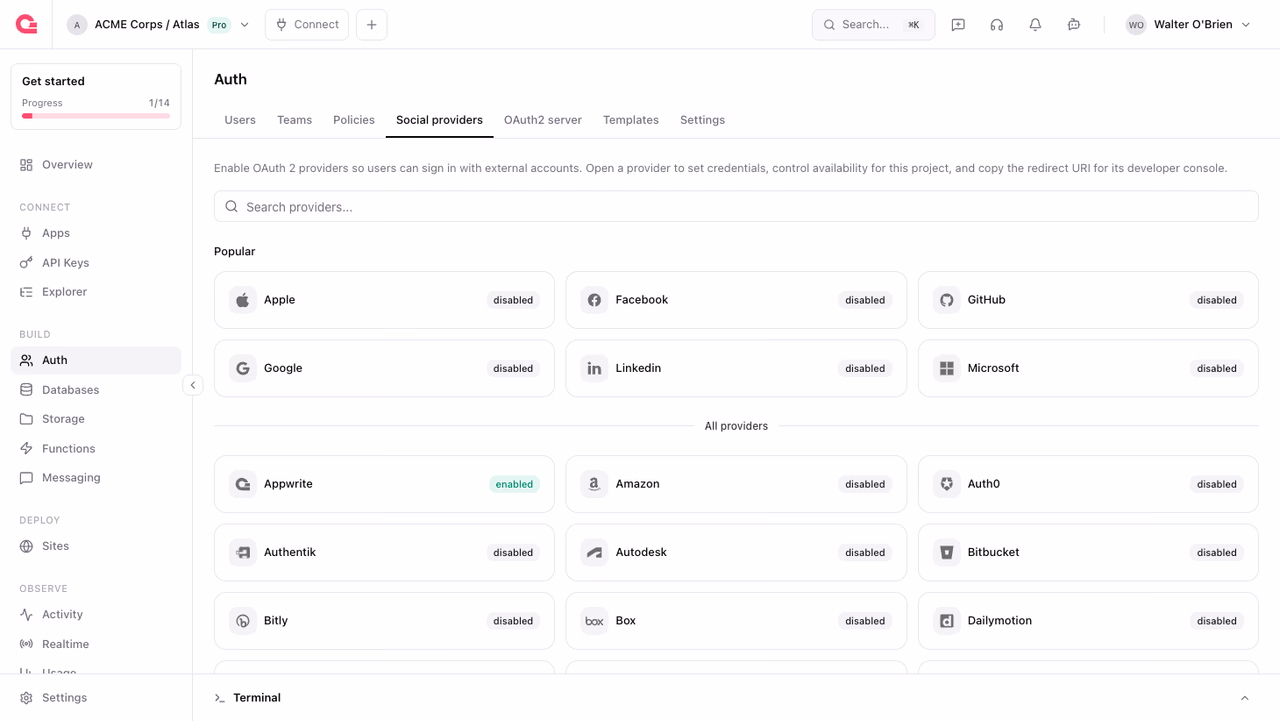This screenshot has height=721, width=1280.
Task: Click the Amazon provider logo icon
Action: 595,484
